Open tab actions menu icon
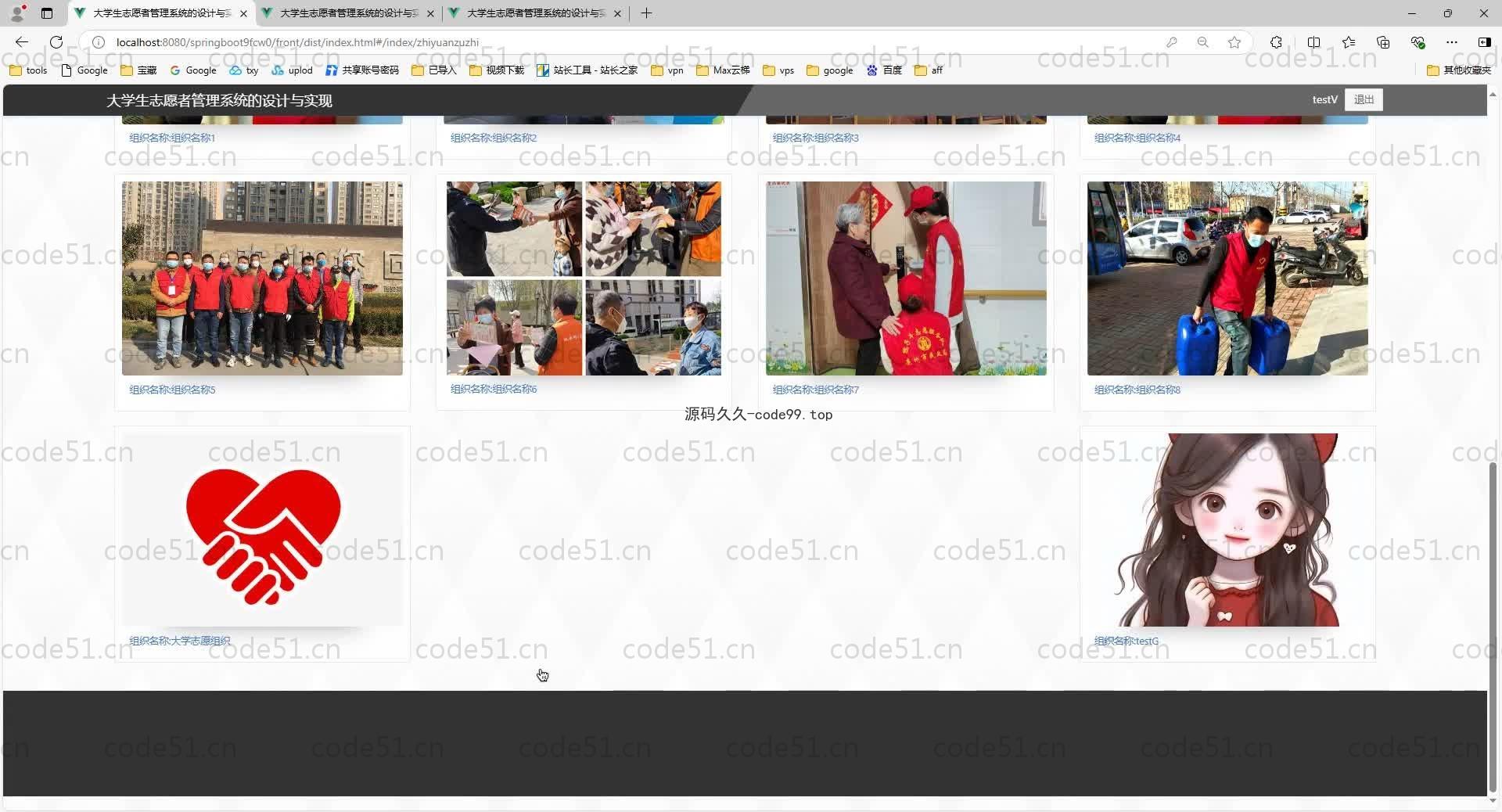This screenshot has height=812, width=1502. tap(47, 13)
